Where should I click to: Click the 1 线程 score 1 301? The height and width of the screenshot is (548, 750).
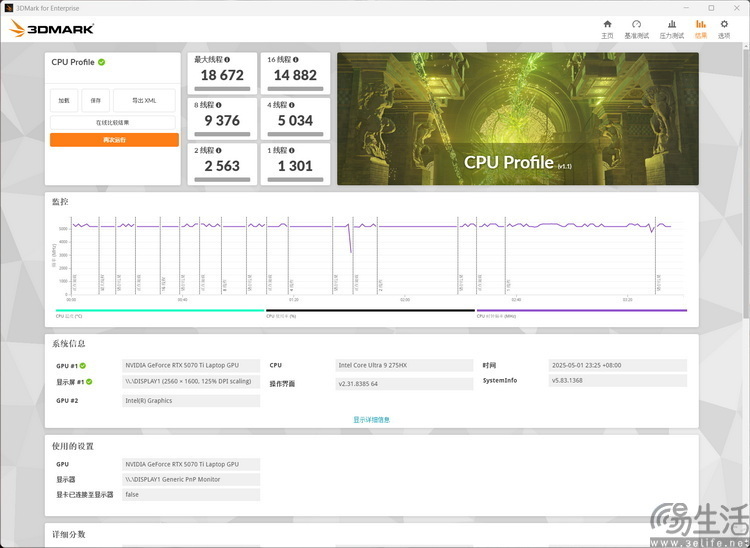point(295,166)
